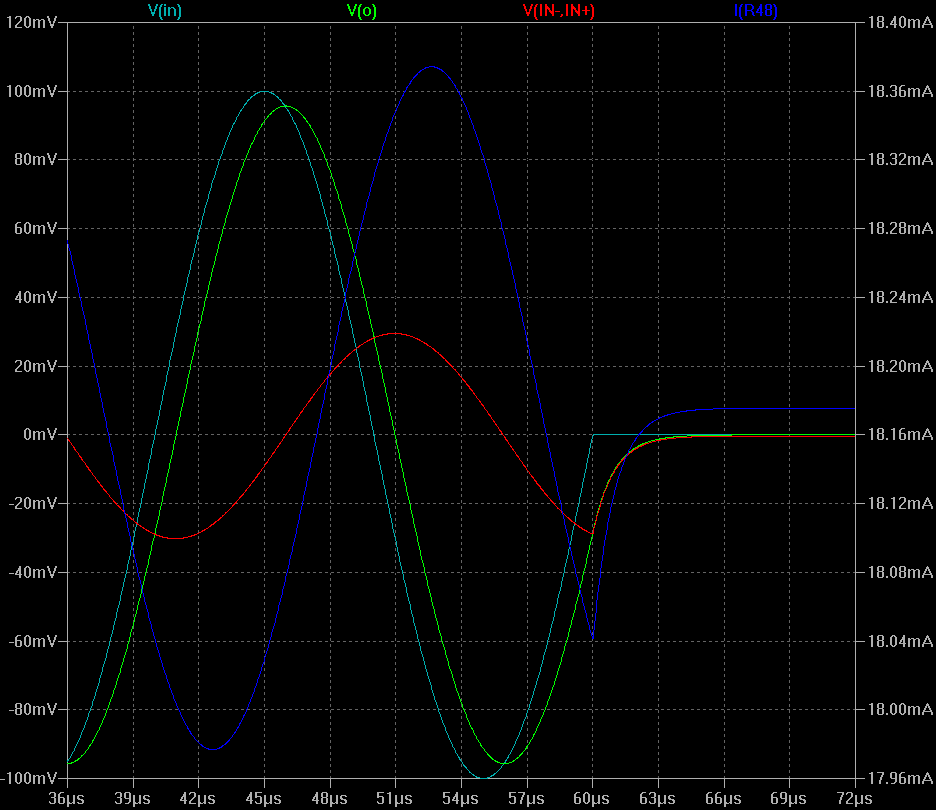Click the 60mV left axis label
This screenshot has width=936, height=810.
35,228
